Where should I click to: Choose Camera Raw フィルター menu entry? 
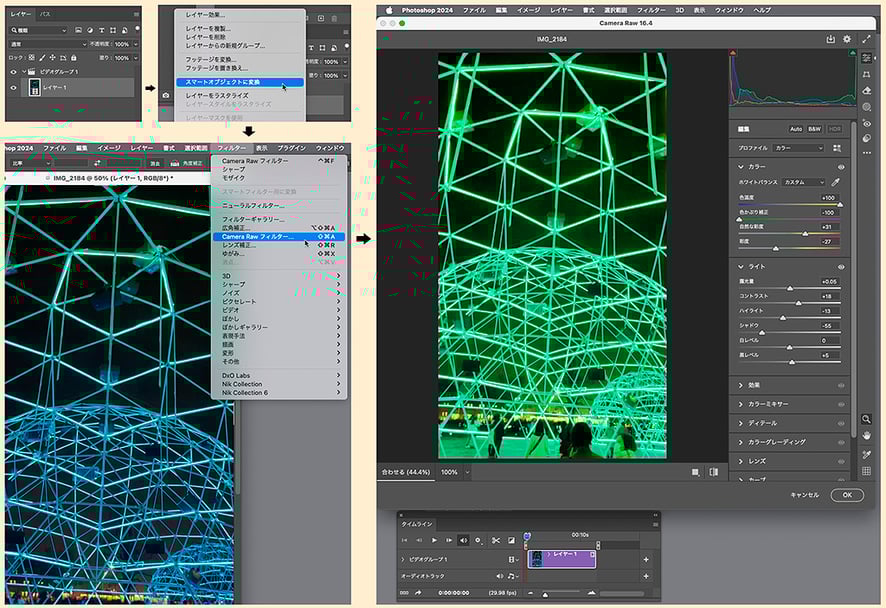click(x=258, y=237)
